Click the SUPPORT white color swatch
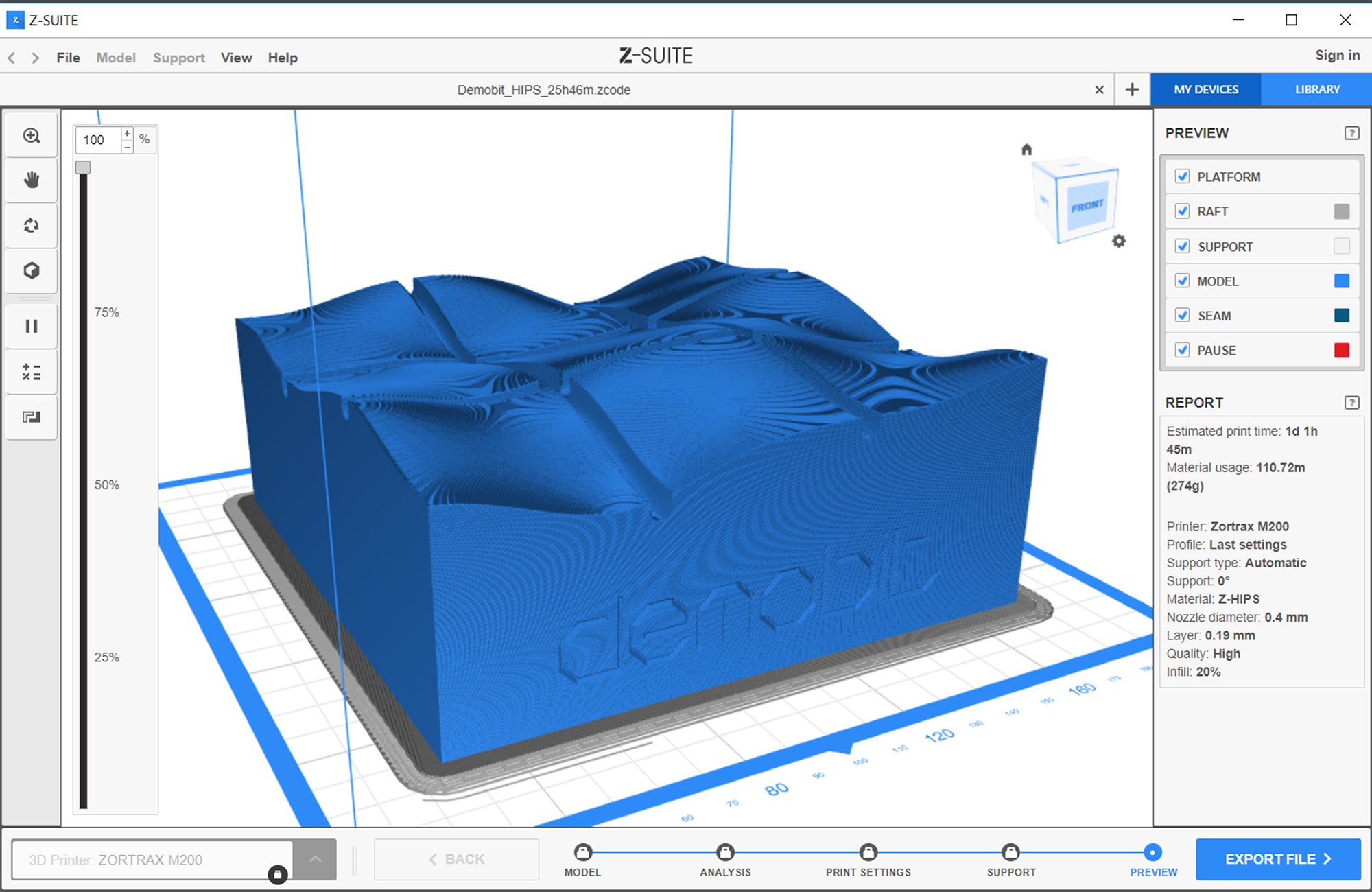Viewport: 1372px width, 892px height. (x=1342, y=246)
